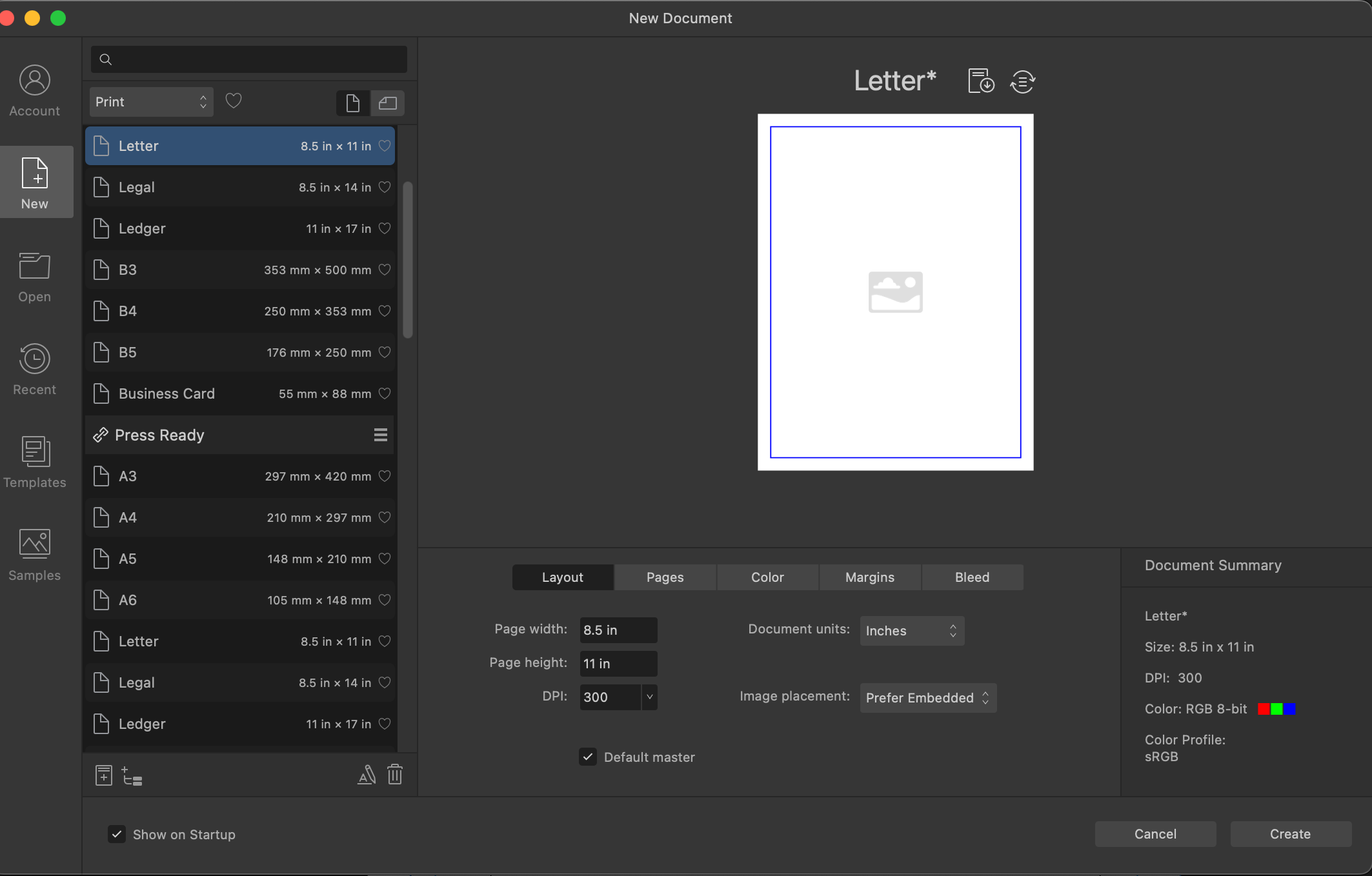Image resolution: width=1372 pixels, height=876 pixels.
Task: Expand the DPI dropdown arrow
Action: click(x=650, y=697)
